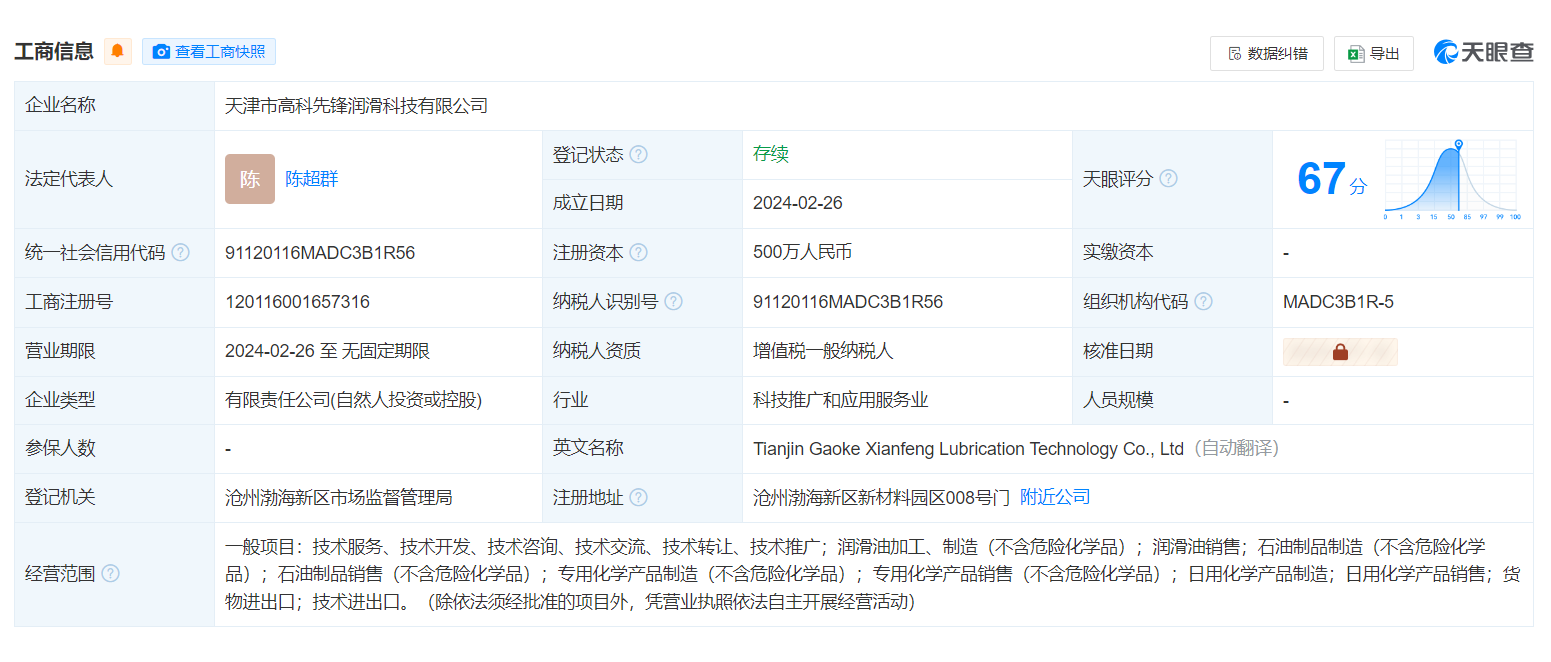
Task: Open legal representative 陈超群 link
Action: click(x=312, y=179)
